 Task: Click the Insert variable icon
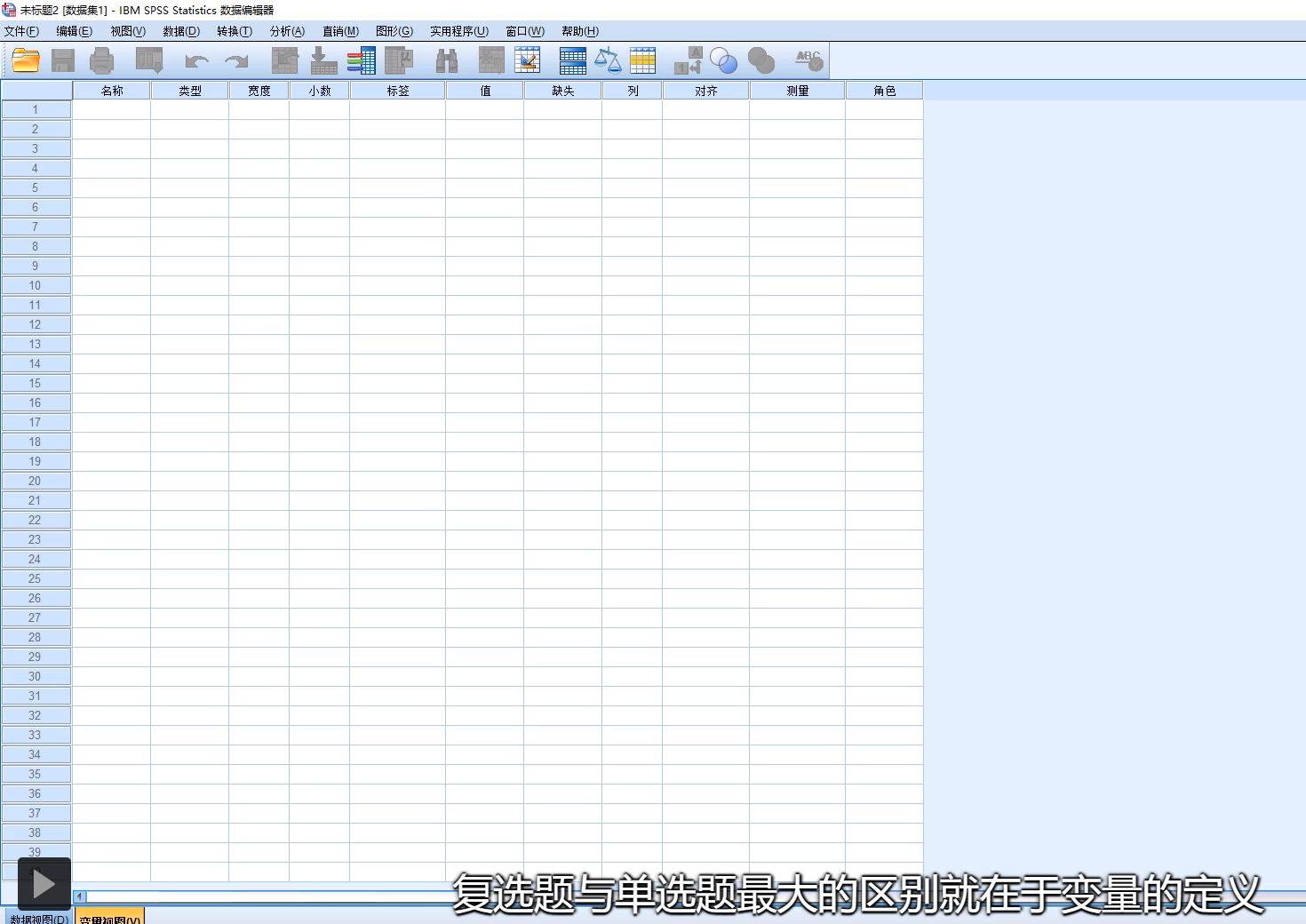[x=528, y=60]
